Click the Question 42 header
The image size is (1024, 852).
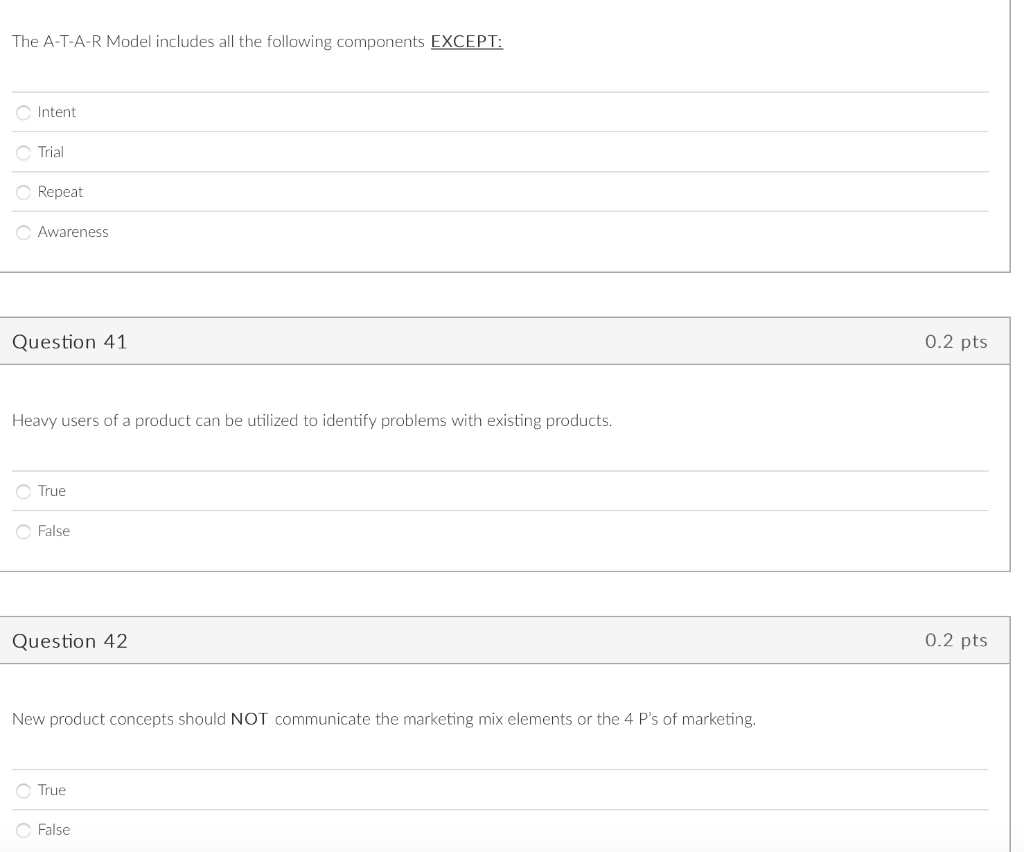69,640
